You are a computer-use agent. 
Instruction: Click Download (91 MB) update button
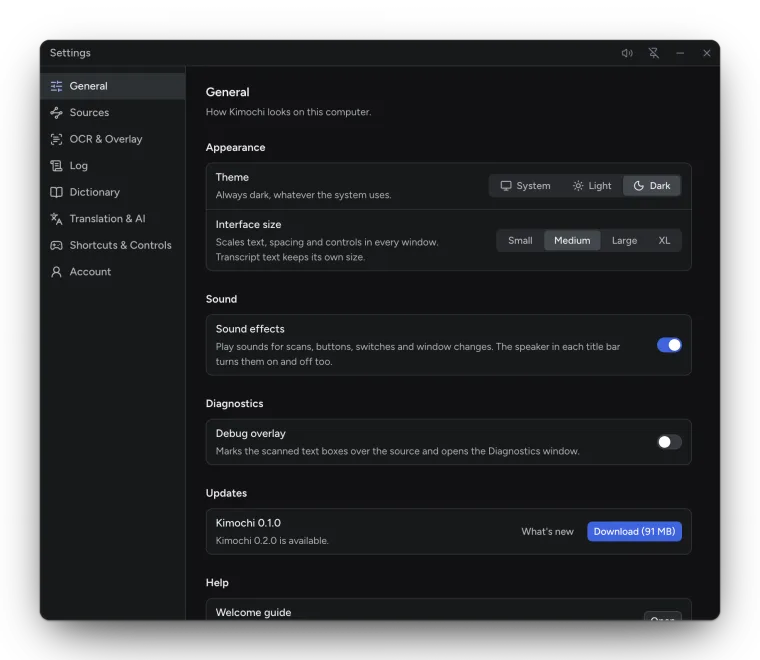[634, 532]
